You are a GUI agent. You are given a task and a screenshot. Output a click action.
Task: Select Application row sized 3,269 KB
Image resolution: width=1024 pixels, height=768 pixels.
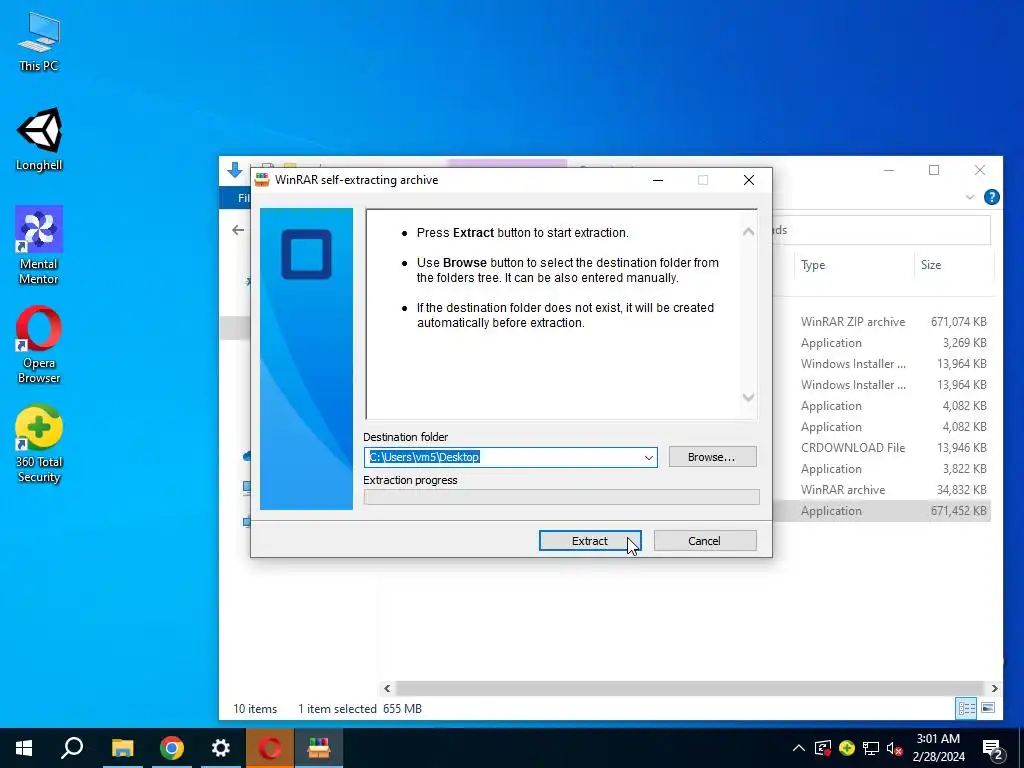tap(882, 343)
